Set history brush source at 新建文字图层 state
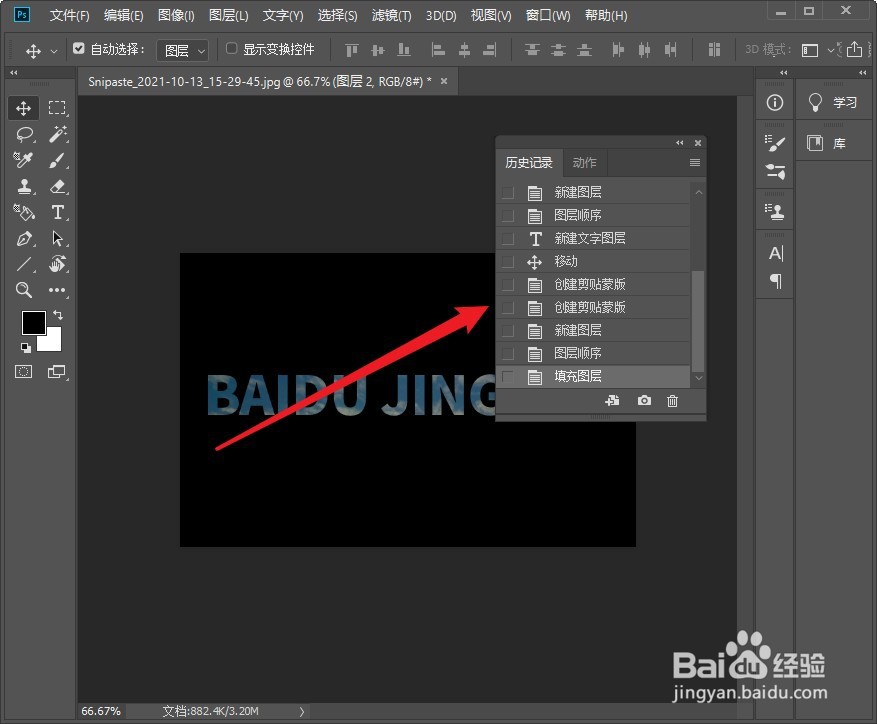 click(x=508, y=238)
